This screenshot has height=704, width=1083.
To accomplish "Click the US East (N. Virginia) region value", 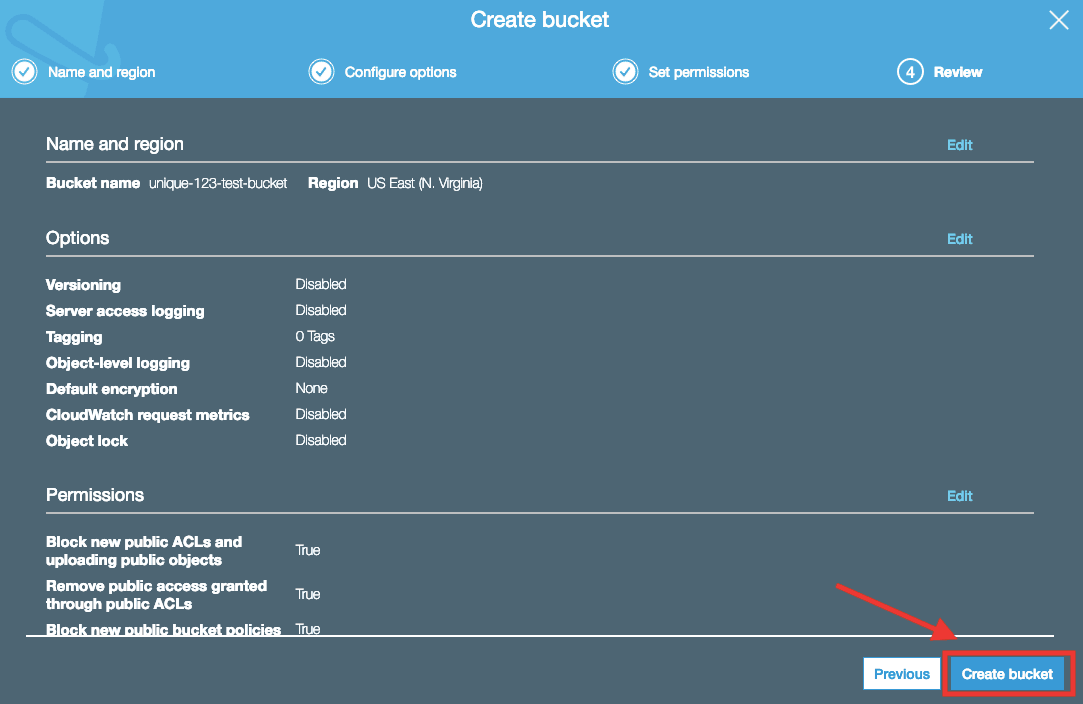I will tap(424, 184).
